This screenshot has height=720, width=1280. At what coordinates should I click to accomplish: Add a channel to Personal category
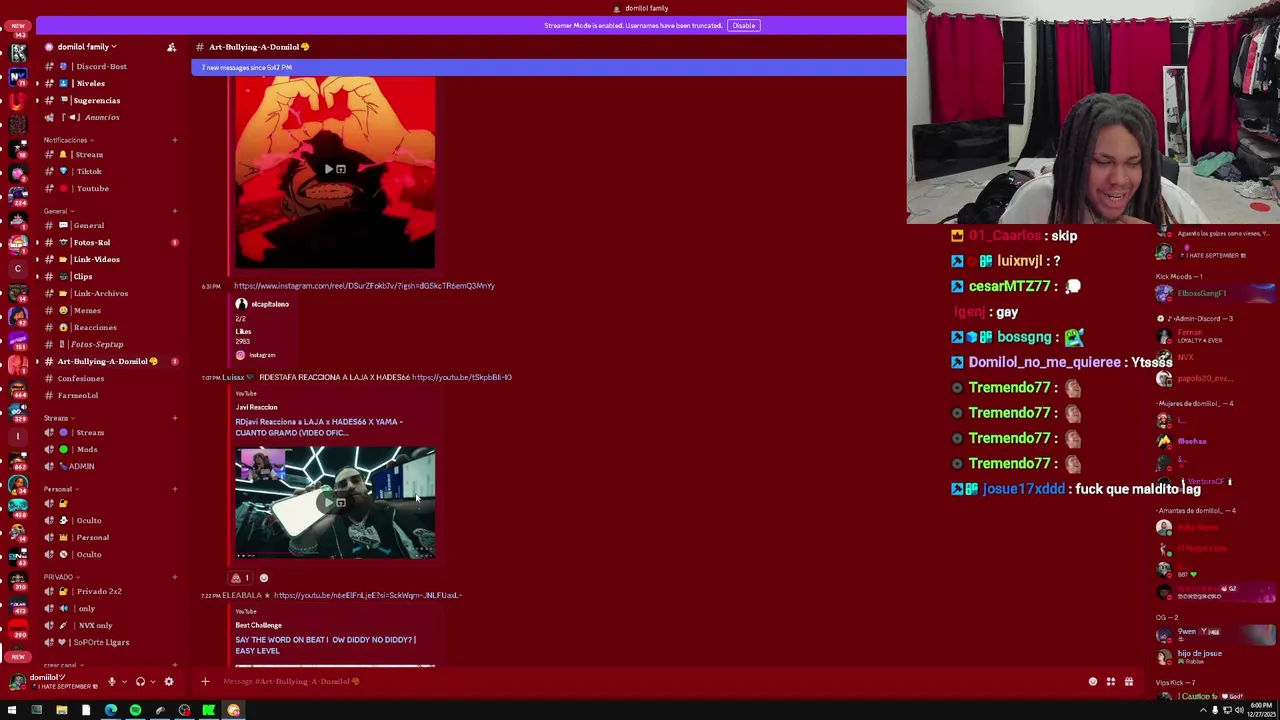pos(174,489)
